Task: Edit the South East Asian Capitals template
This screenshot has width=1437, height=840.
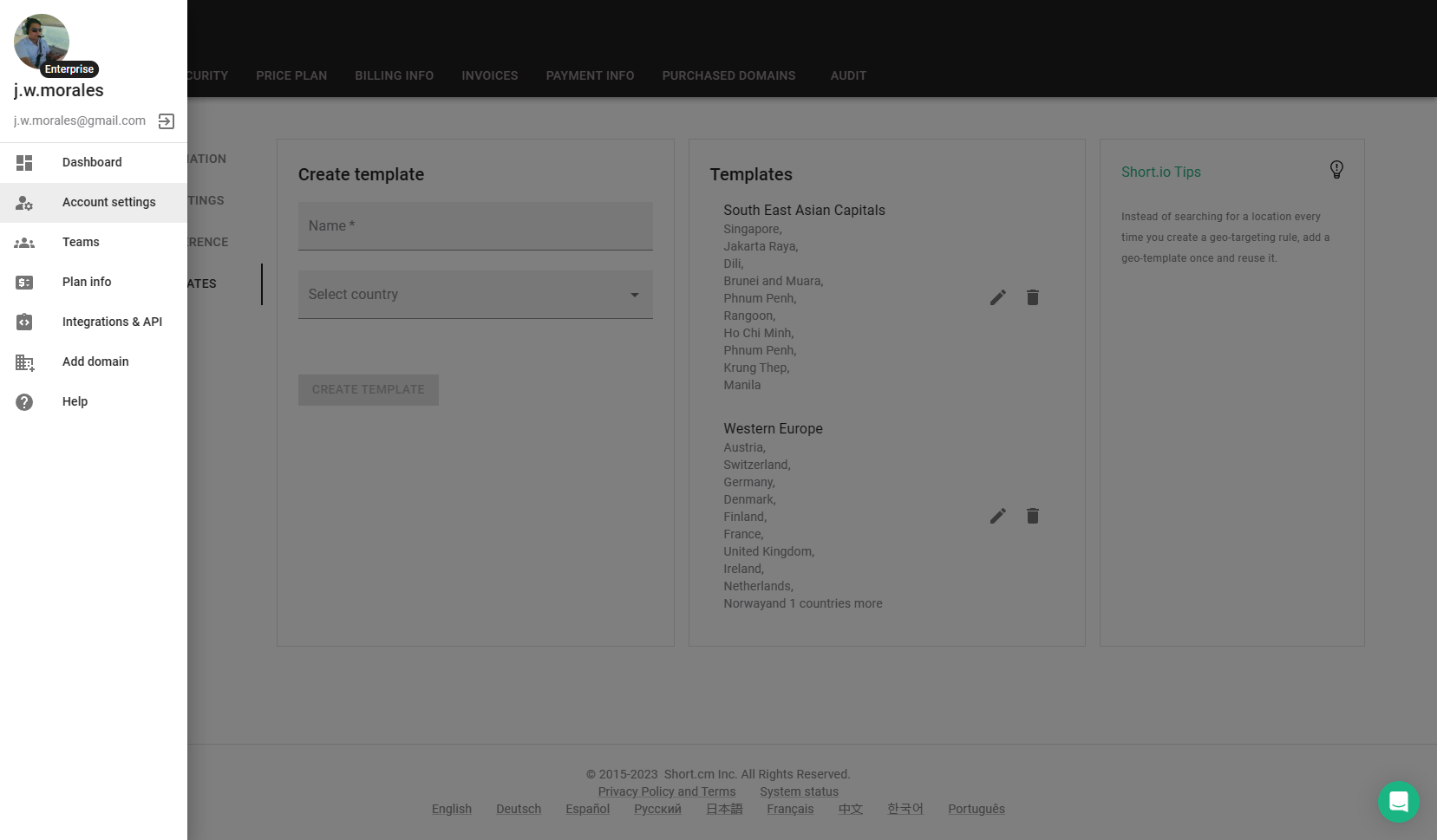Action: pos(998,297)
